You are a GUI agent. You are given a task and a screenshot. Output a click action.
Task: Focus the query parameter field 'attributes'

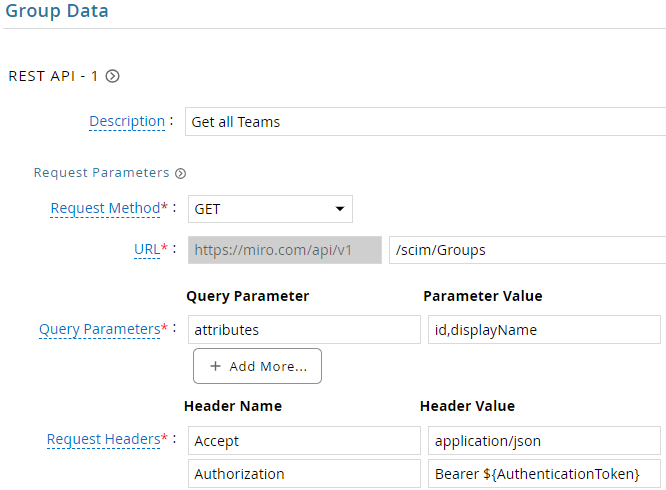coord(304,329)
